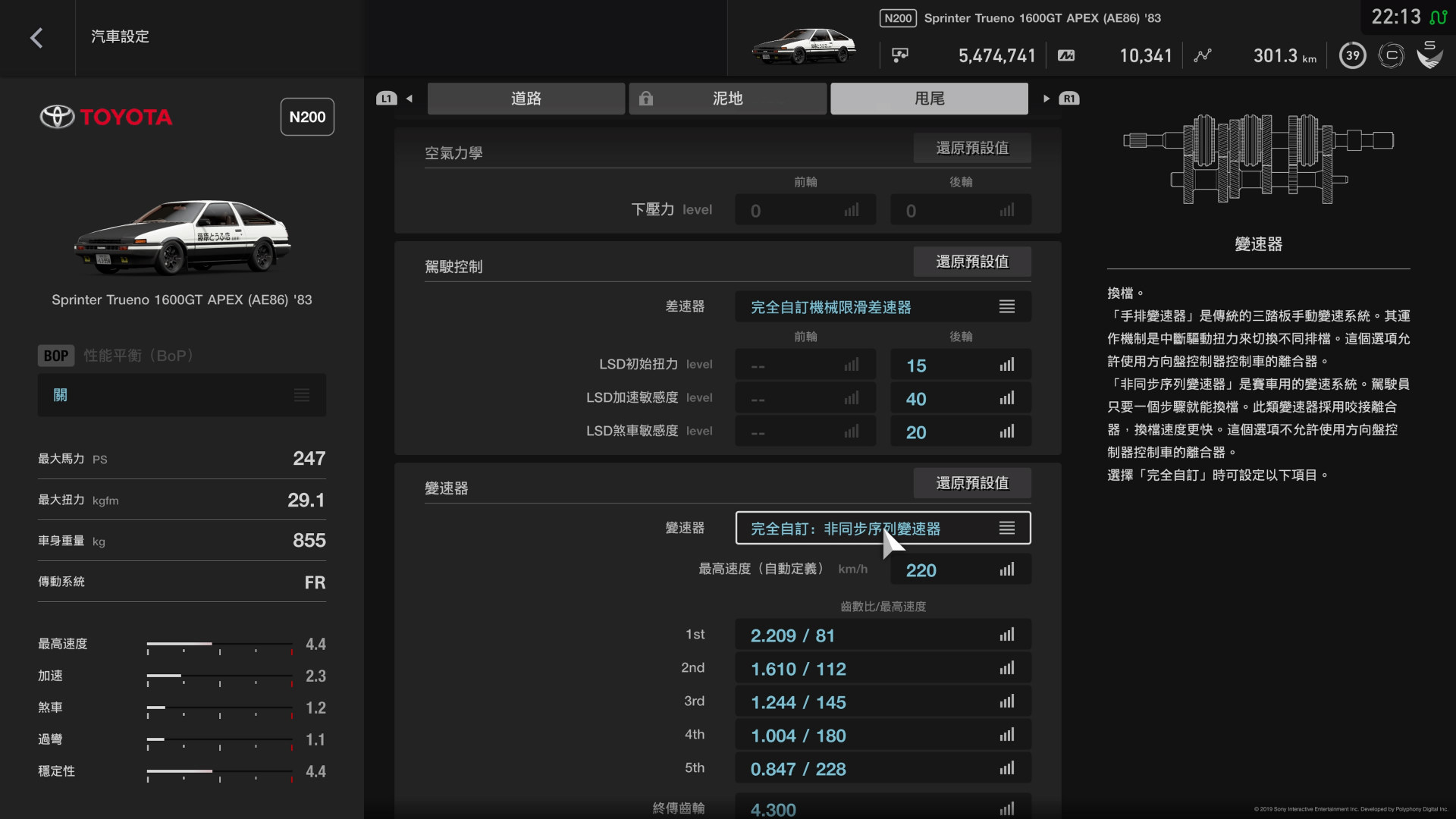Screen dimensions: 1456x819
Task: Click the 車身重量 value 855
Action: pos(309,540)
